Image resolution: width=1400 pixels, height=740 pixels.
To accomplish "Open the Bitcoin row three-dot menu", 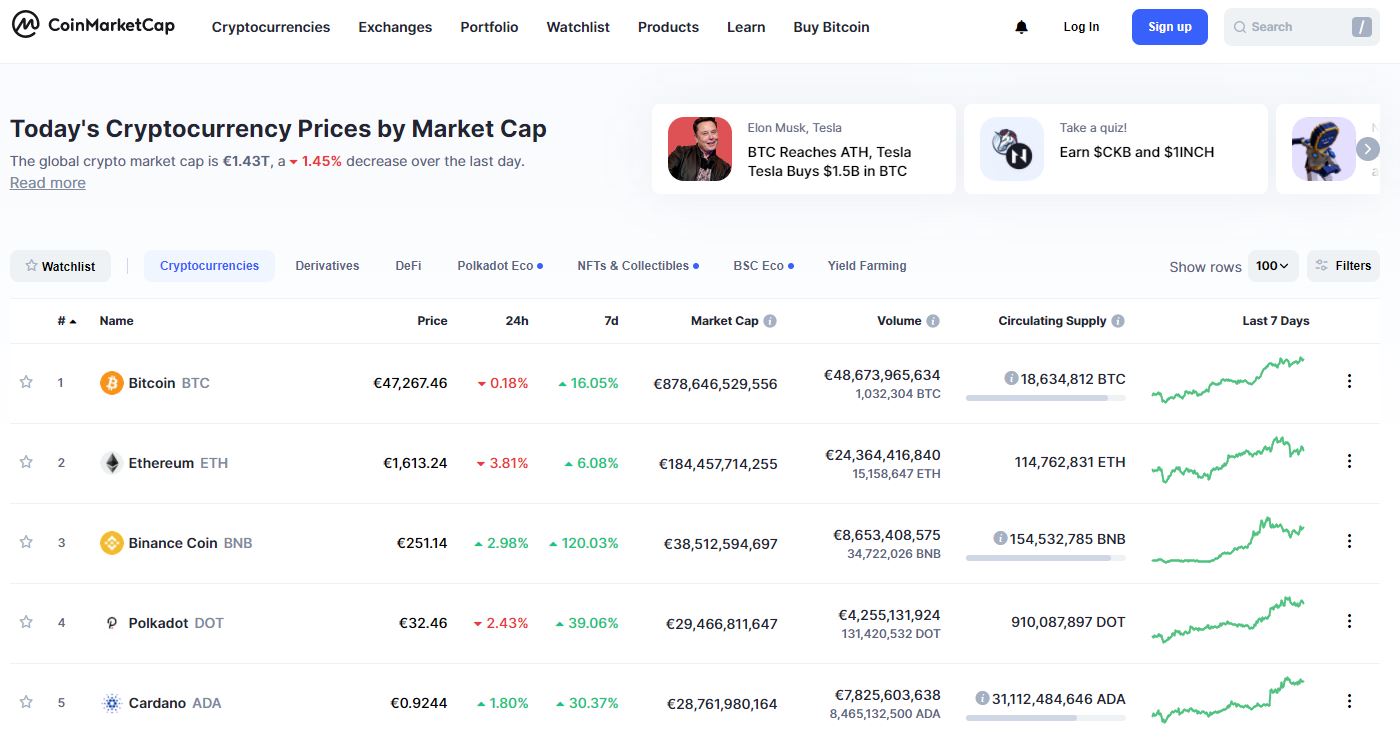I will [x=1349, y=381].
